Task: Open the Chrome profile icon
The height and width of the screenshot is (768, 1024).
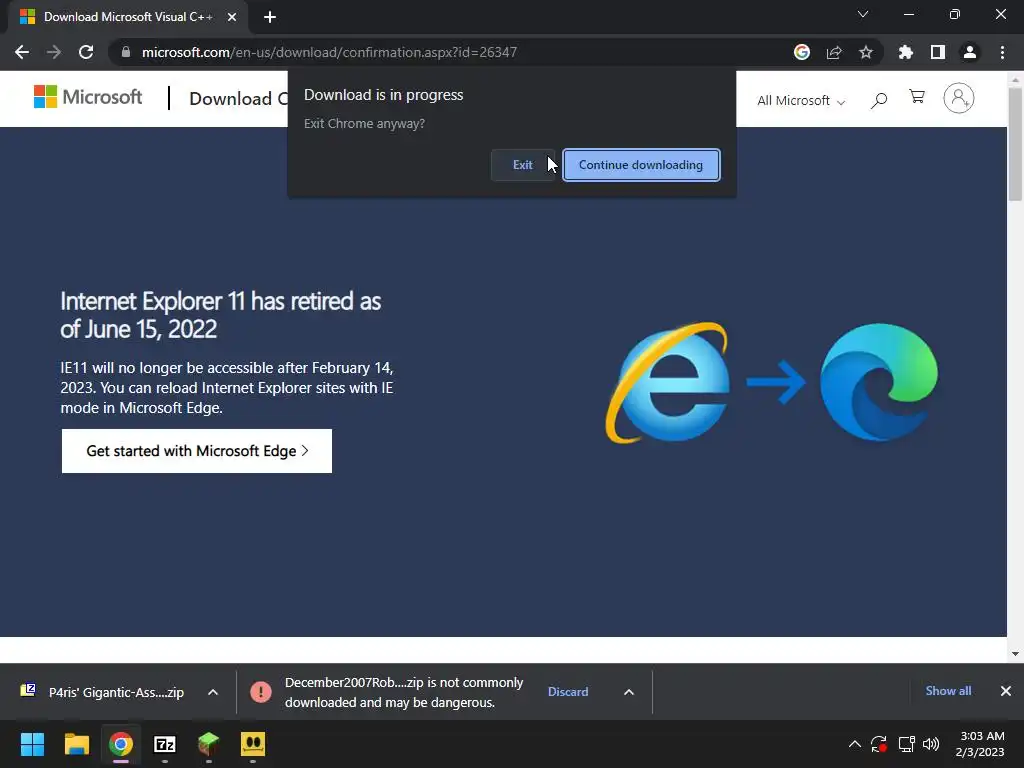Action: (x=970, y=52)
